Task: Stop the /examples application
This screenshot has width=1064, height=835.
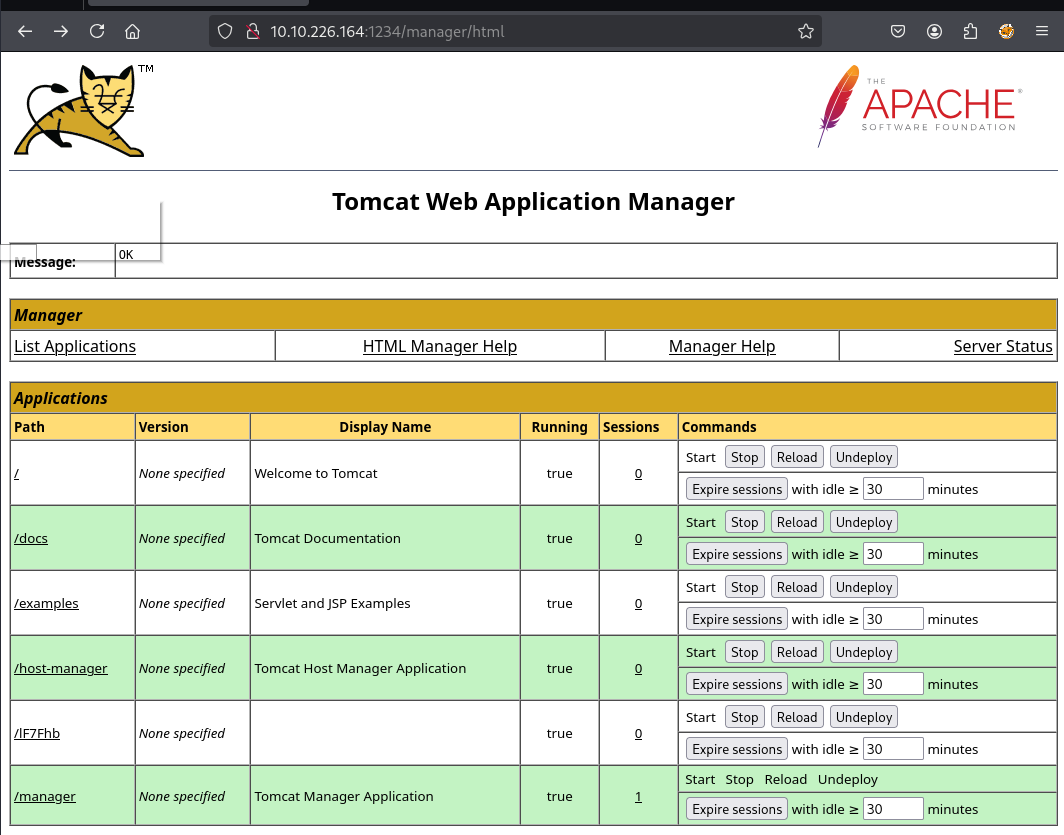Action: (x=744, y=587)
